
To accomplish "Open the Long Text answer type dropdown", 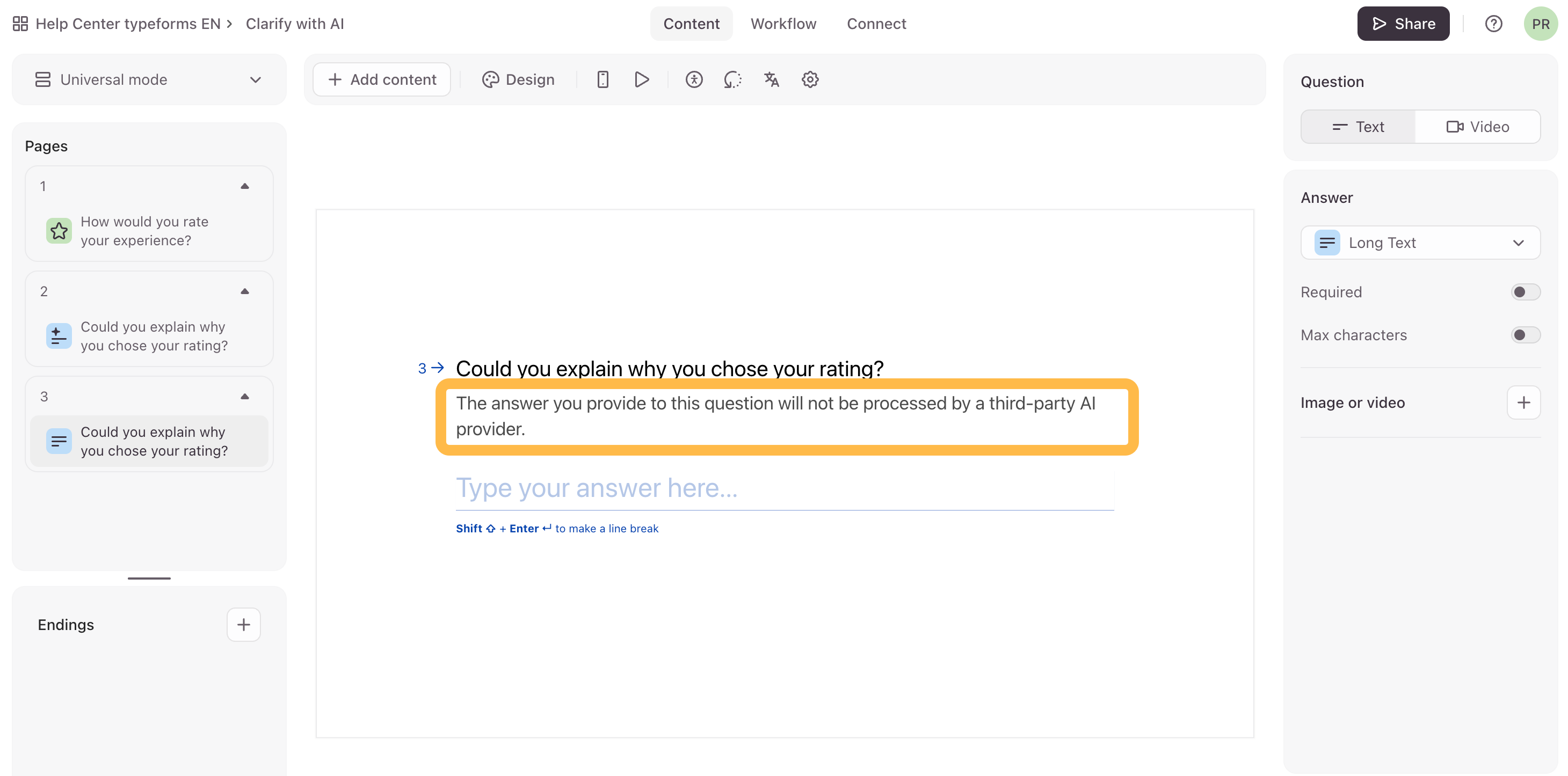I will (x=1420, y=243).
